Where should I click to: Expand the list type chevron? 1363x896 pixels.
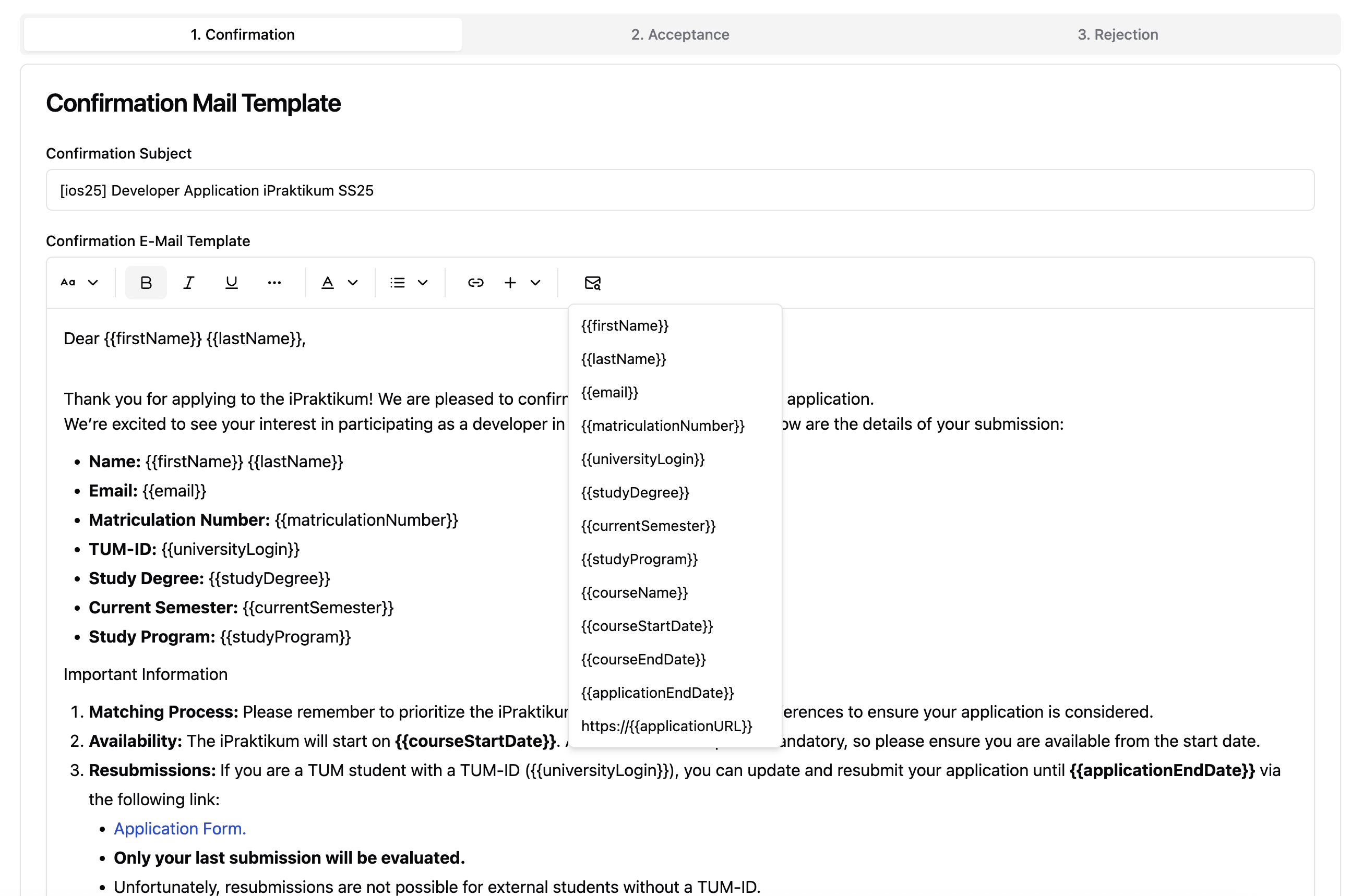[x=423, y=282]
